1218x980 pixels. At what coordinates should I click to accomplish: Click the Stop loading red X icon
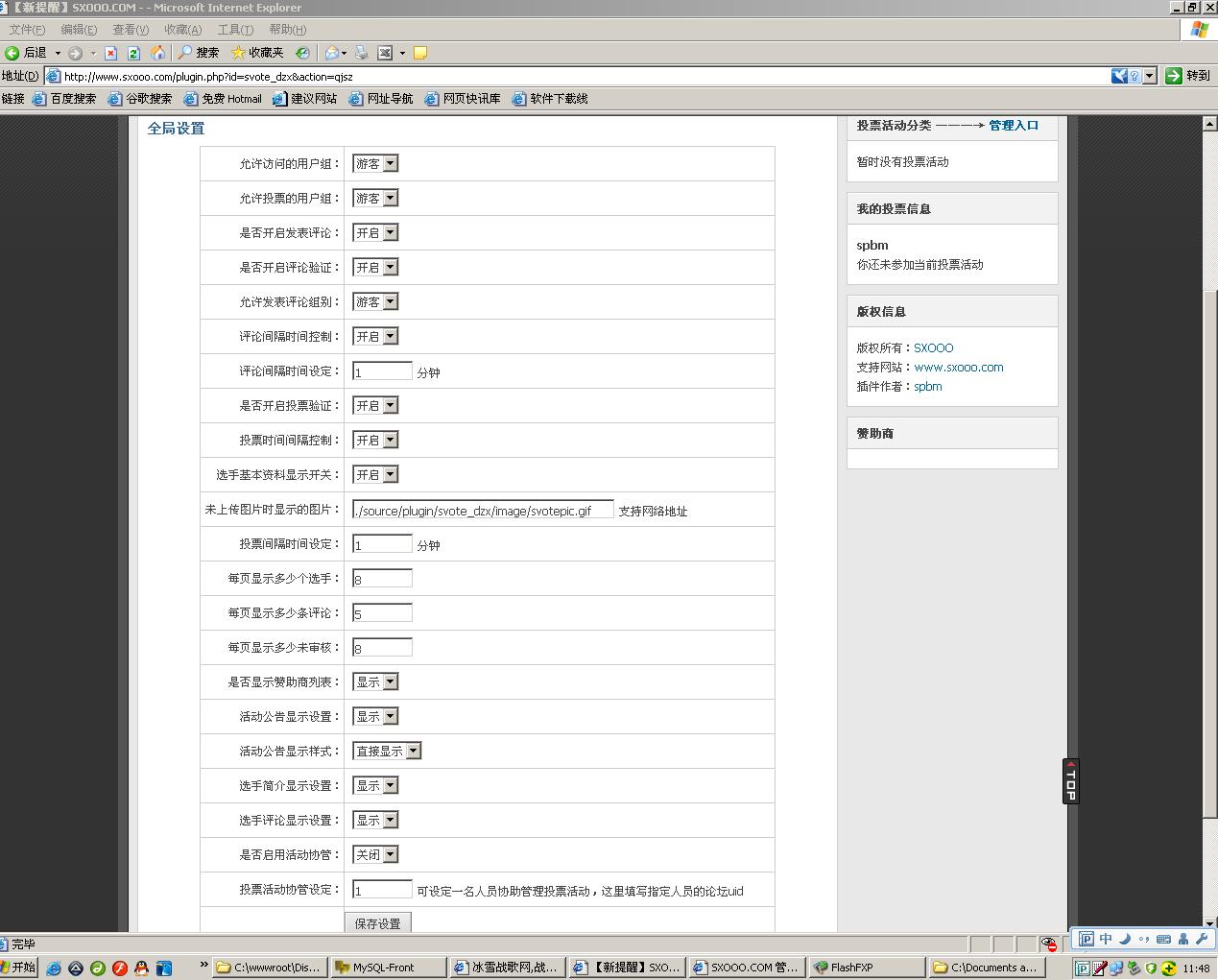point(108,53)
